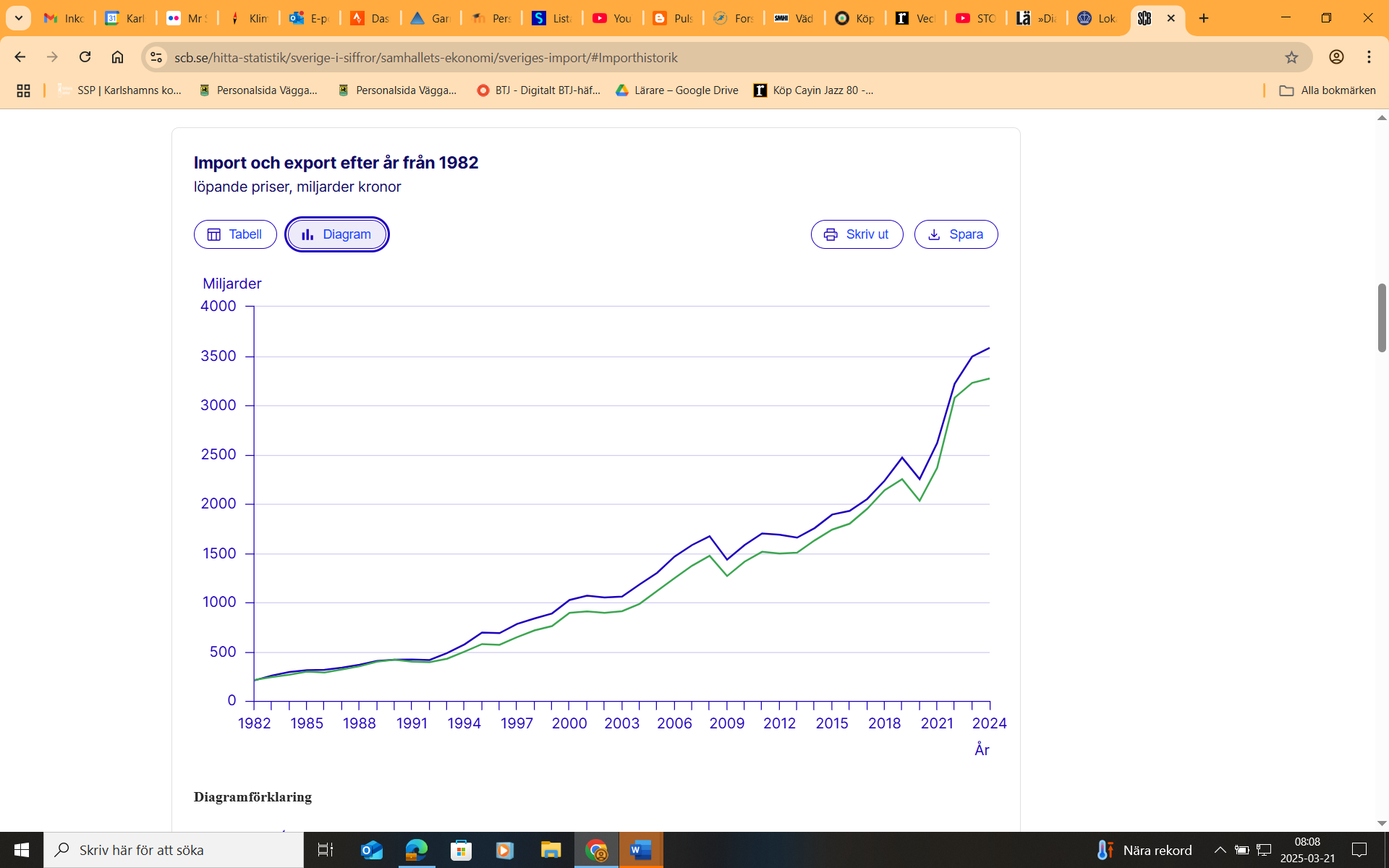The image size is (1389, 868).
Task: Open the Chrome profile icon
Action: click(1336, 57)
